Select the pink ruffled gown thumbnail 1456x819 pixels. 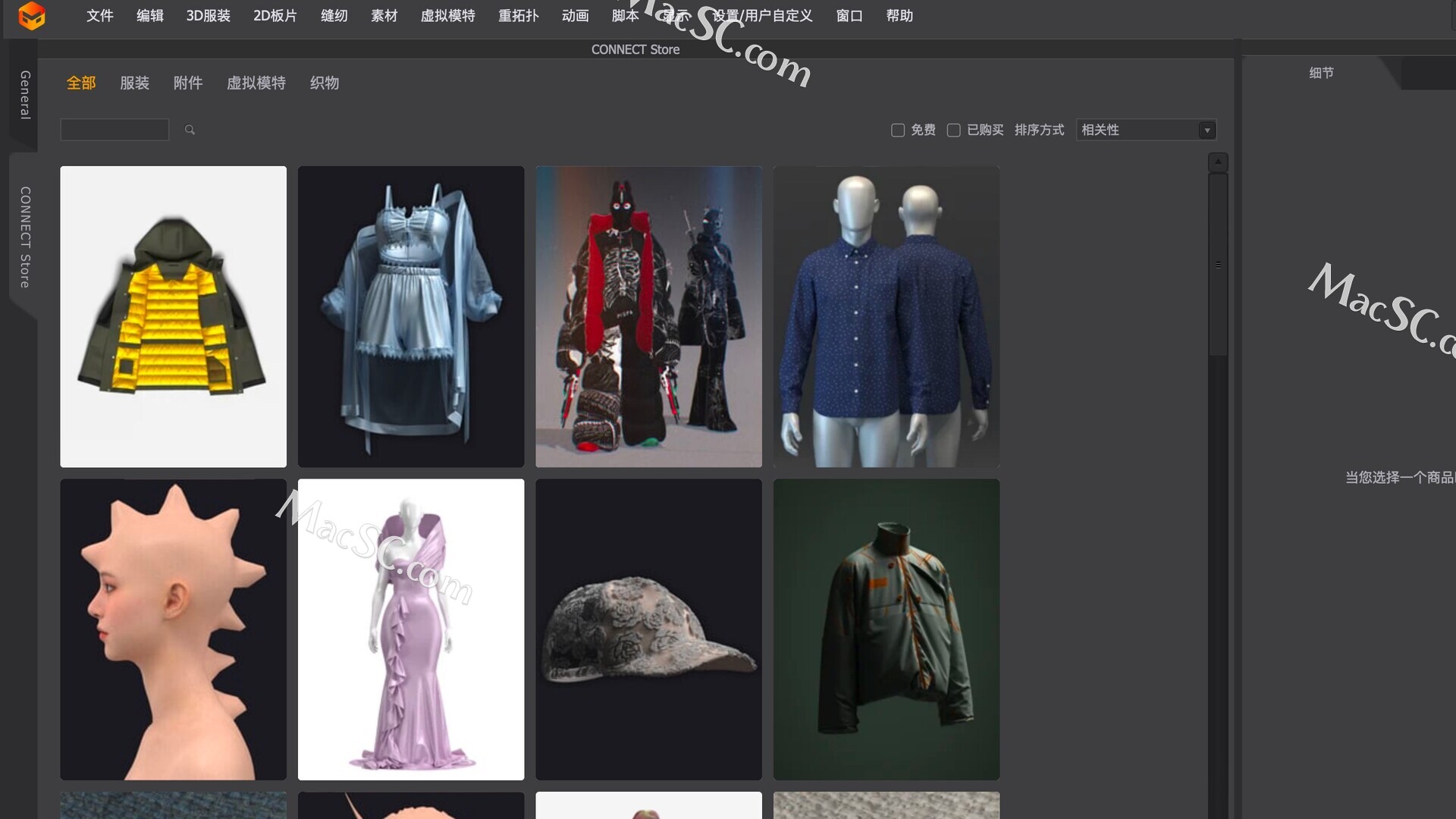[411, 629]
